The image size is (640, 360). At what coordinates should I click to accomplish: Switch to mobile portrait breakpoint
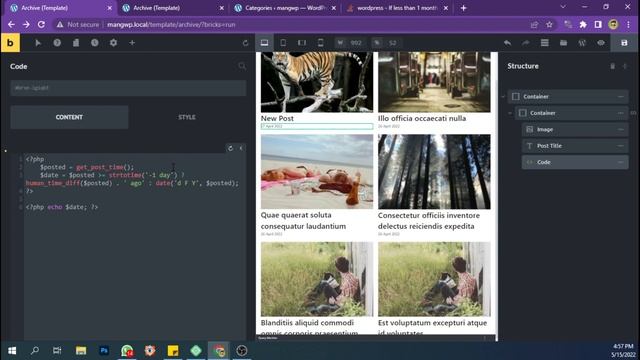[320, 43]
